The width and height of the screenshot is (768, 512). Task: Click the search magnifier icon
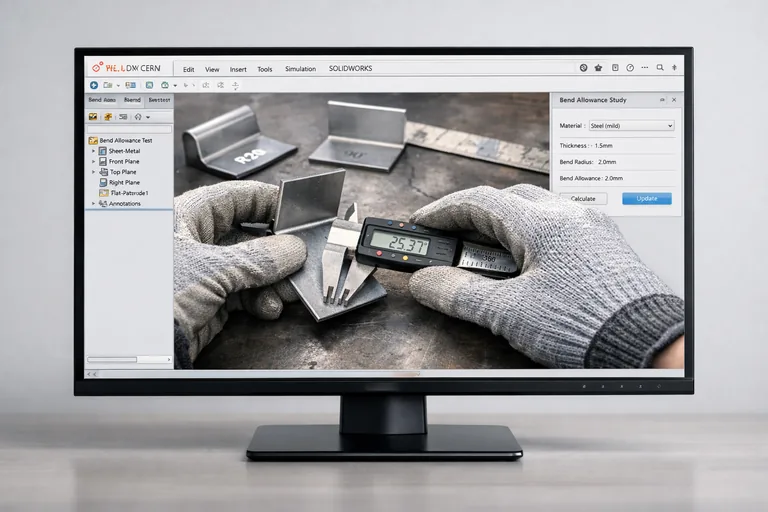(x=660, y=68)
